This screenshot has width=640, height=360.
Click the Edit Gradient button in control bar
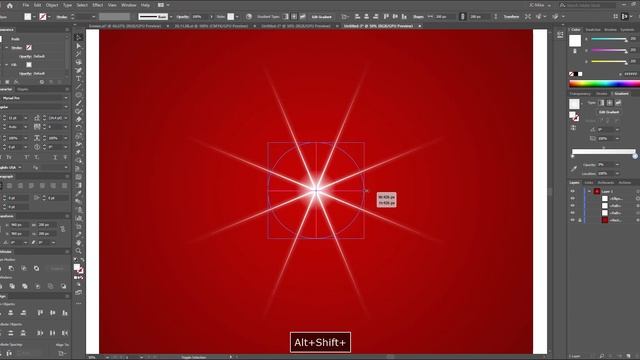(x=322, y=17)
